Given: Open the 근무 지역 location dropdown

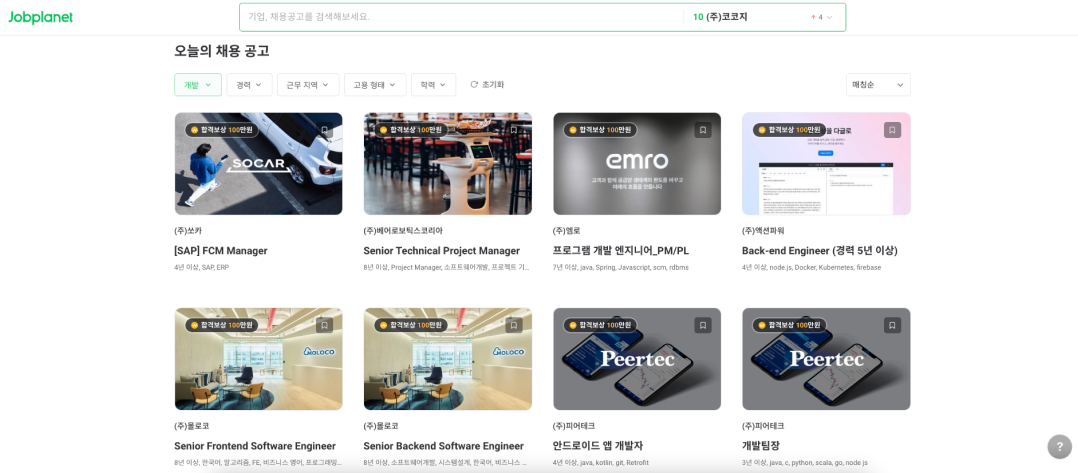Looking at the screenshot, I should 308,85.
